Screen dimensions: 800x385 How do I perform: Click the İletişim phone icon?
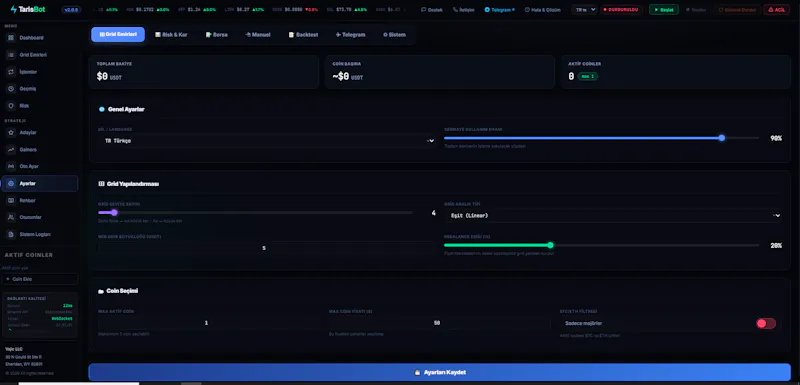tap(455, 10)
